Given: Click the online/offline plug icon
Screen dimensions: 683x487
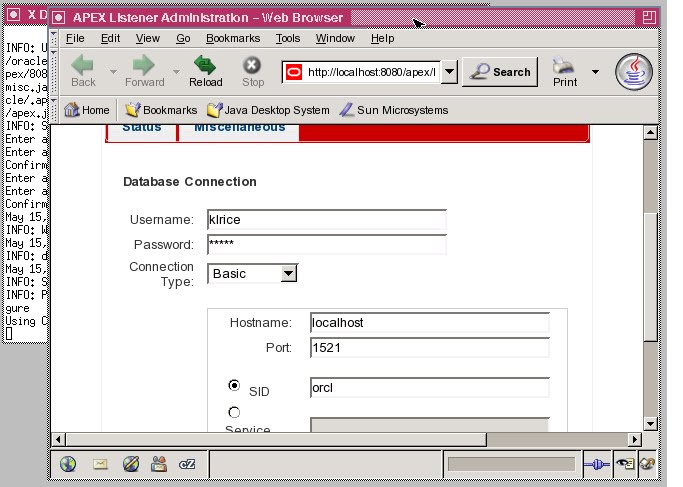Looking at the screenshot, I should 597,465.
